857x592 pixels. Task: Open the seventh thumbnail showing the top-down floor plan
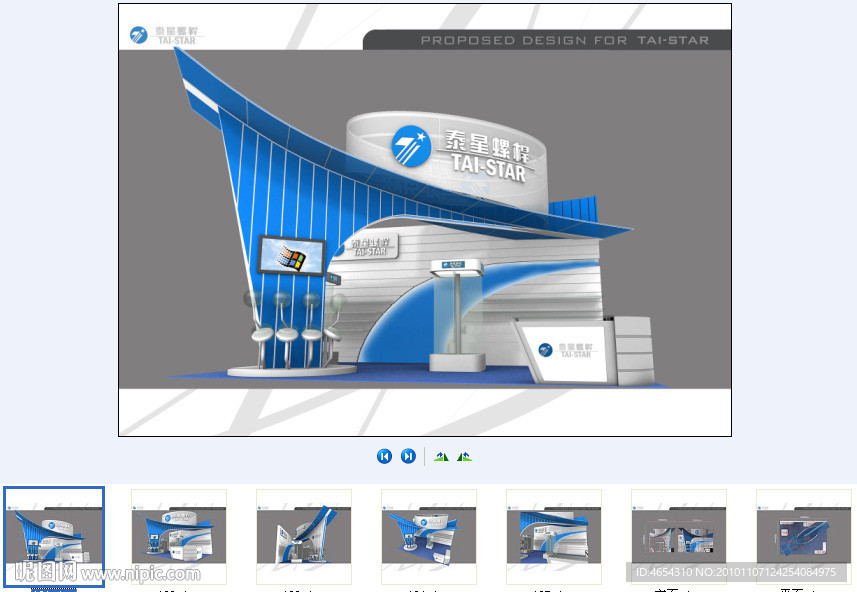pyautogui.click(x=804, y=536)
